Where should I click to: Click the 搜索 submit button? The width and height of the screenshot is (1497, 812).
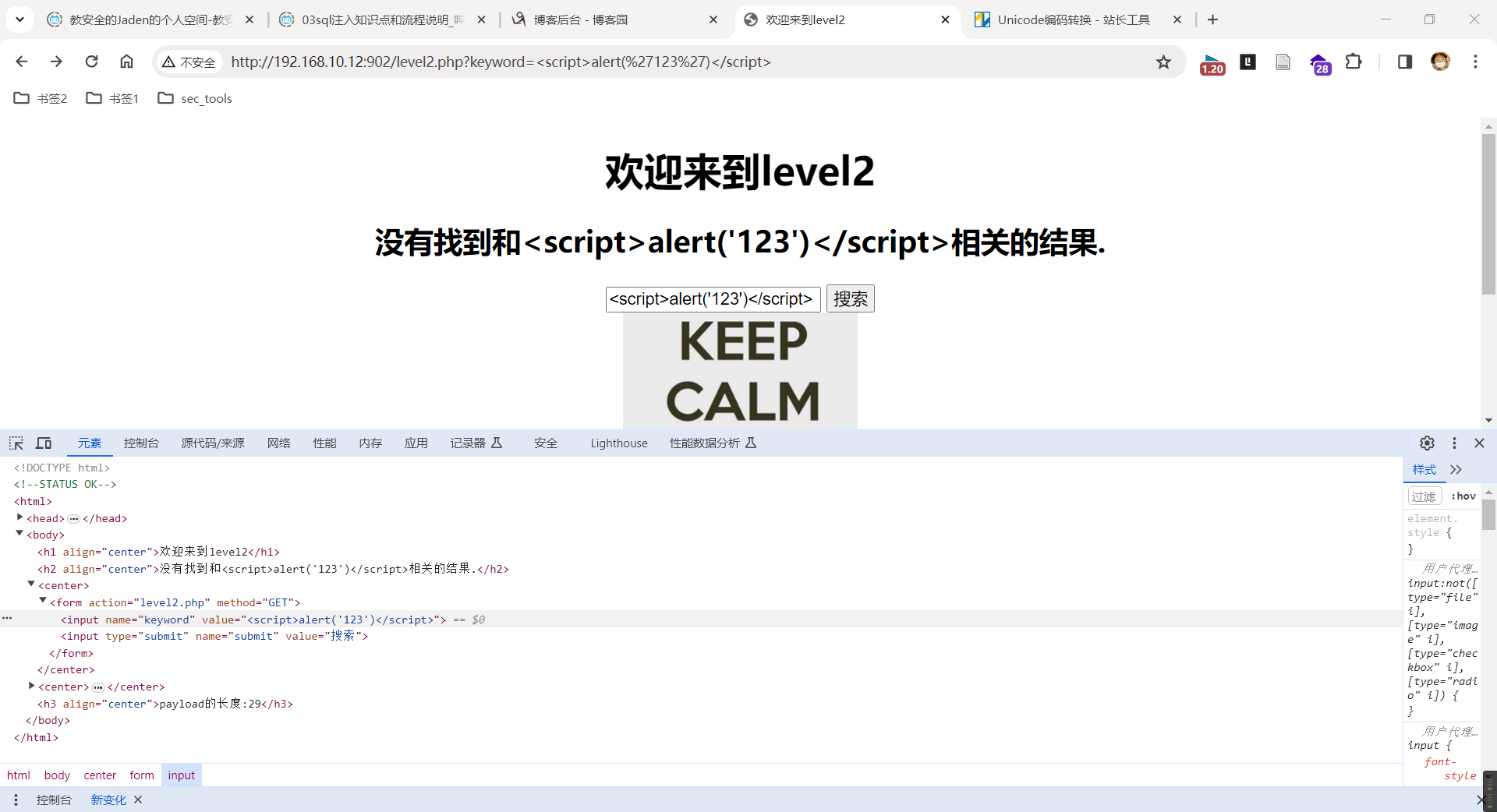(850, 298)
